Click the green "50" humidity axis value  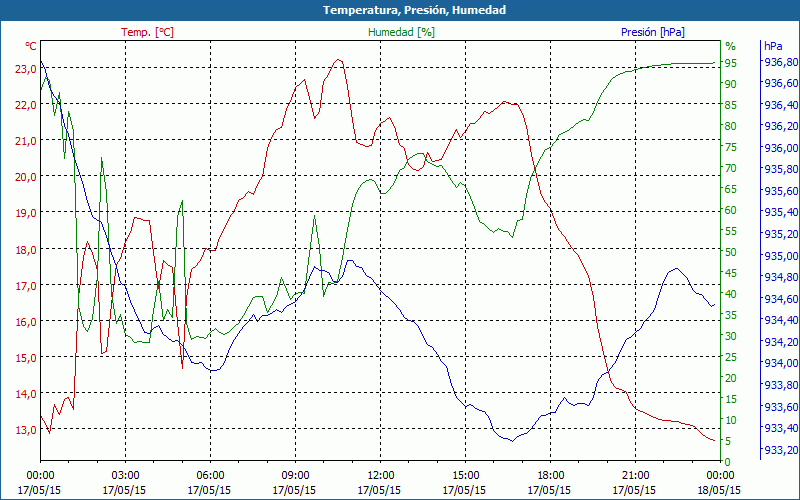731,253
